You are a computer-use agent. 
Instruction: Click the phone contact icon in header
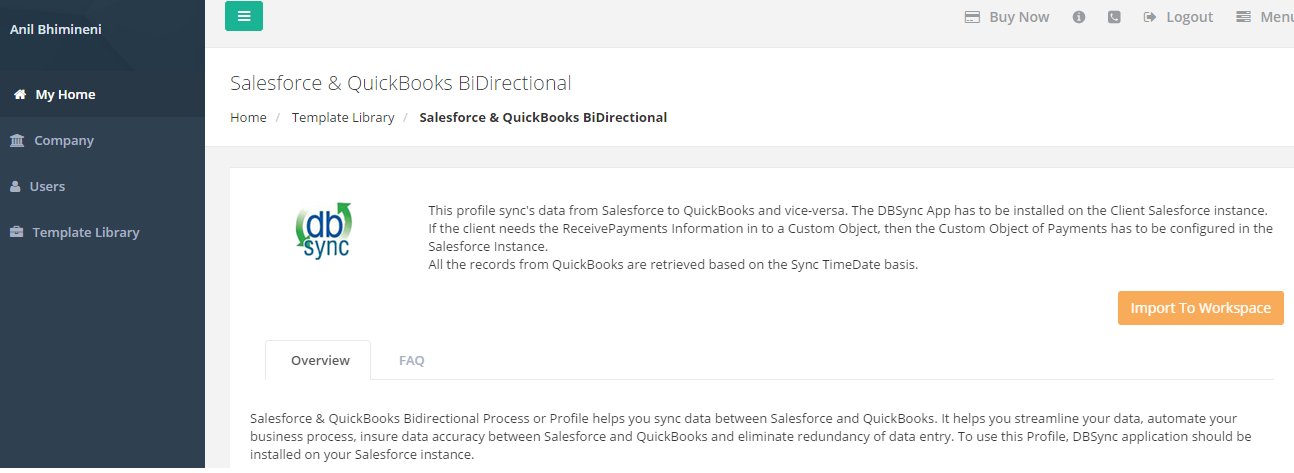[1114, 17]
